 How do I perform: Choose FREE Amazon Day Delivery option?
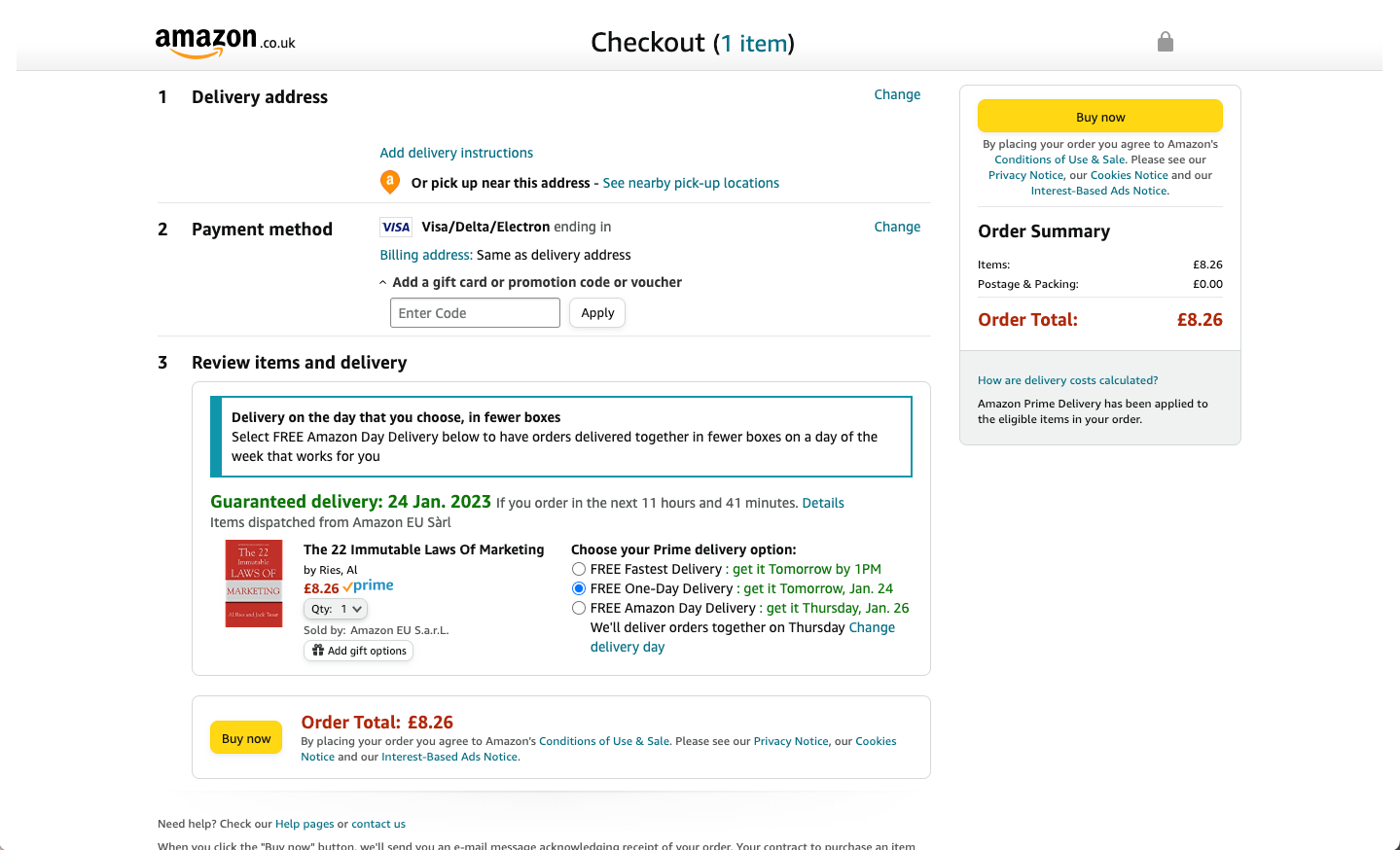tap(579, 608)
